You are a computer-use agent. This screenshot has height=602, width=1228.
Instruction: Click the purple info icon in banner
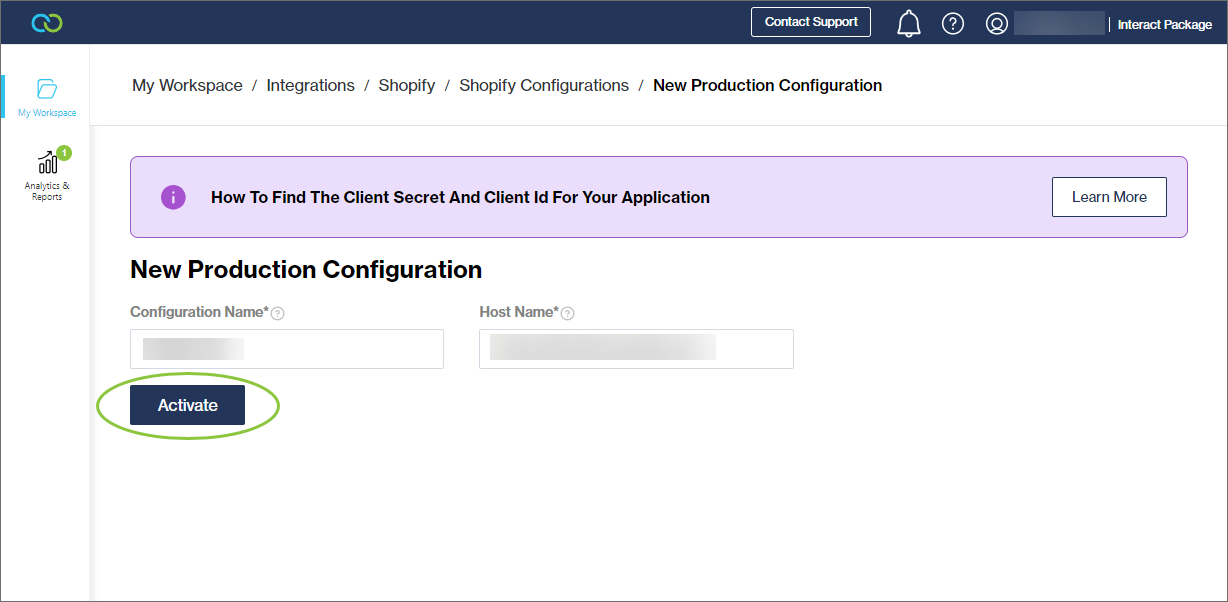(x=174, y=197)
